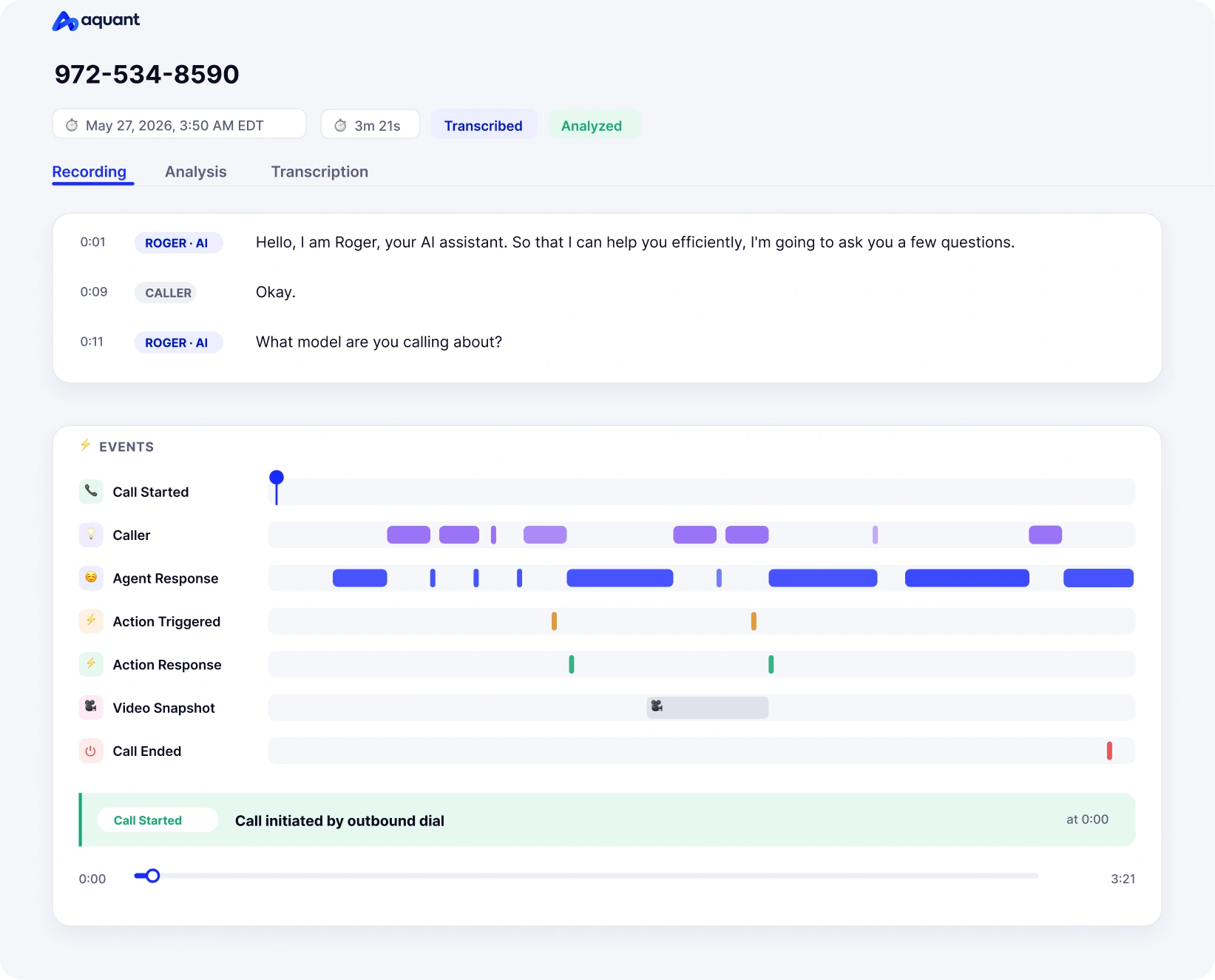Click the second orange Action Triggered marker
This screenshot has width=1215, height=980.
[x=754, y=621]
